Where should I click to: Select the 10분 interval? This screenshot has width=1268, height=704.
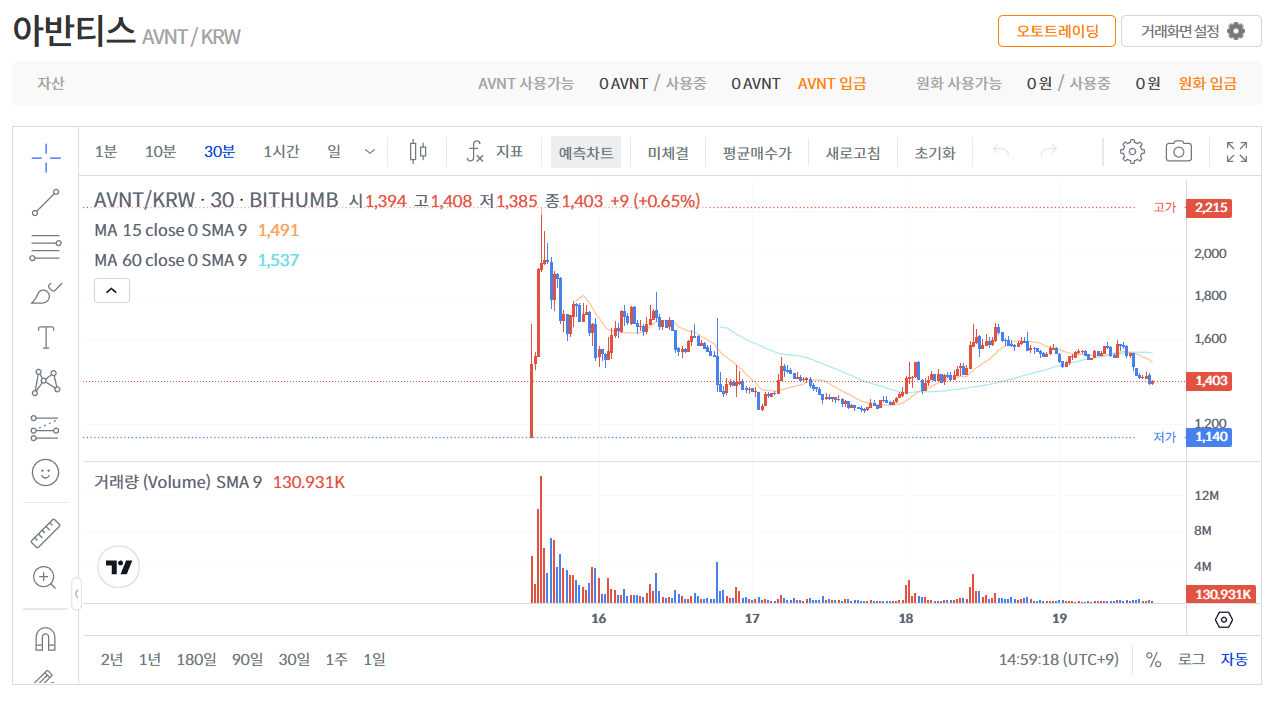click(x=160, y=152)
